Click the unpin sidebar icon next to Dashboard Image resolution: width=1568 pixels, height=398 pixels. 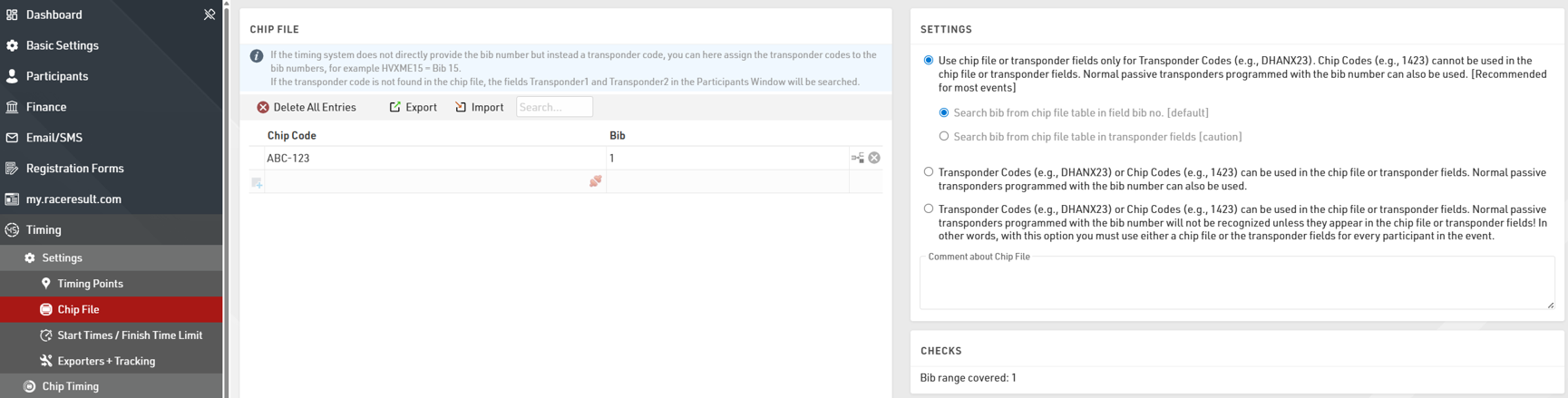pyautogui.click(x=209, y=15)
